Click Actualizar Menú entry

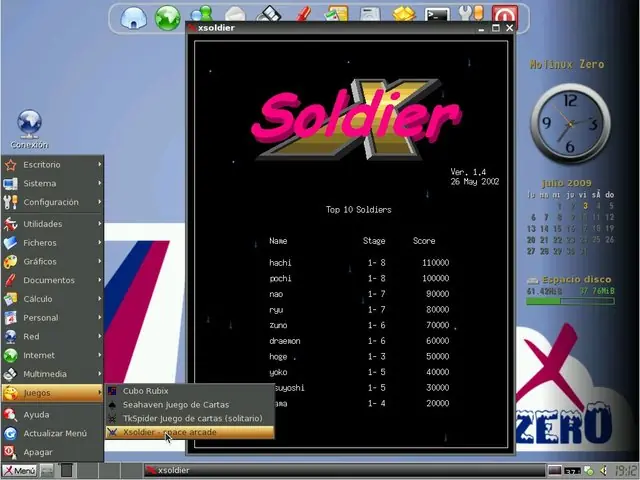point(52,433)
